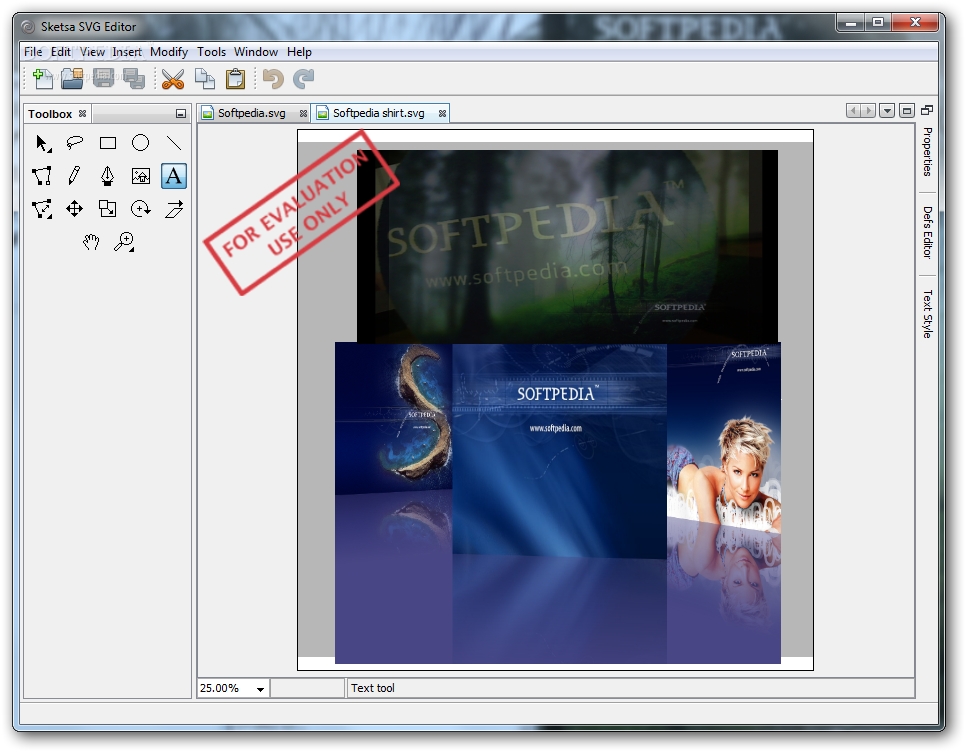Show the open documents list dropdown

tap(887, 111)
